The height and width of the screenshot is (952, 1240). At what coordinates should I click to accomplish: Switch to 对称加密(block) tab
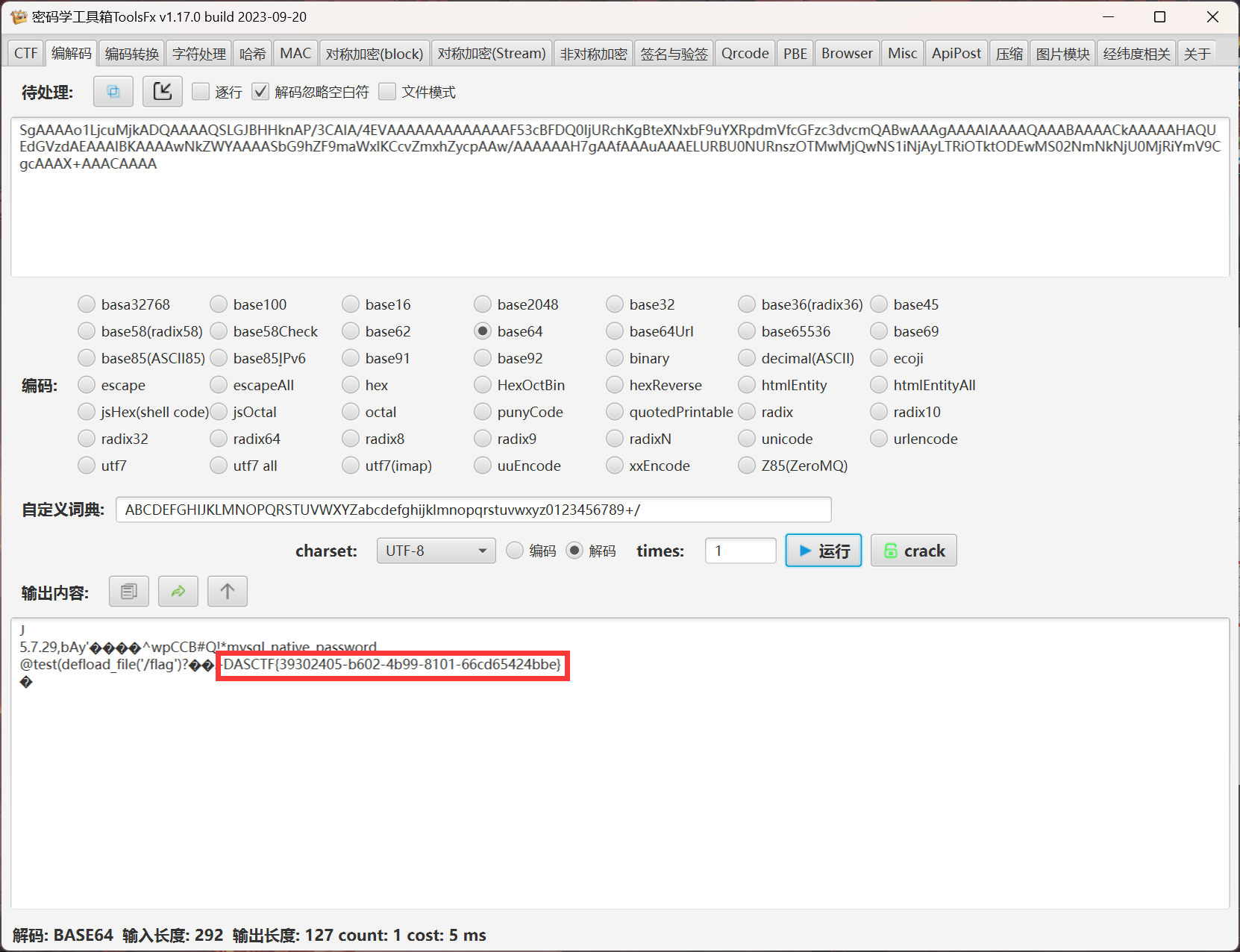pyautogui.click(x=375, y=54)
